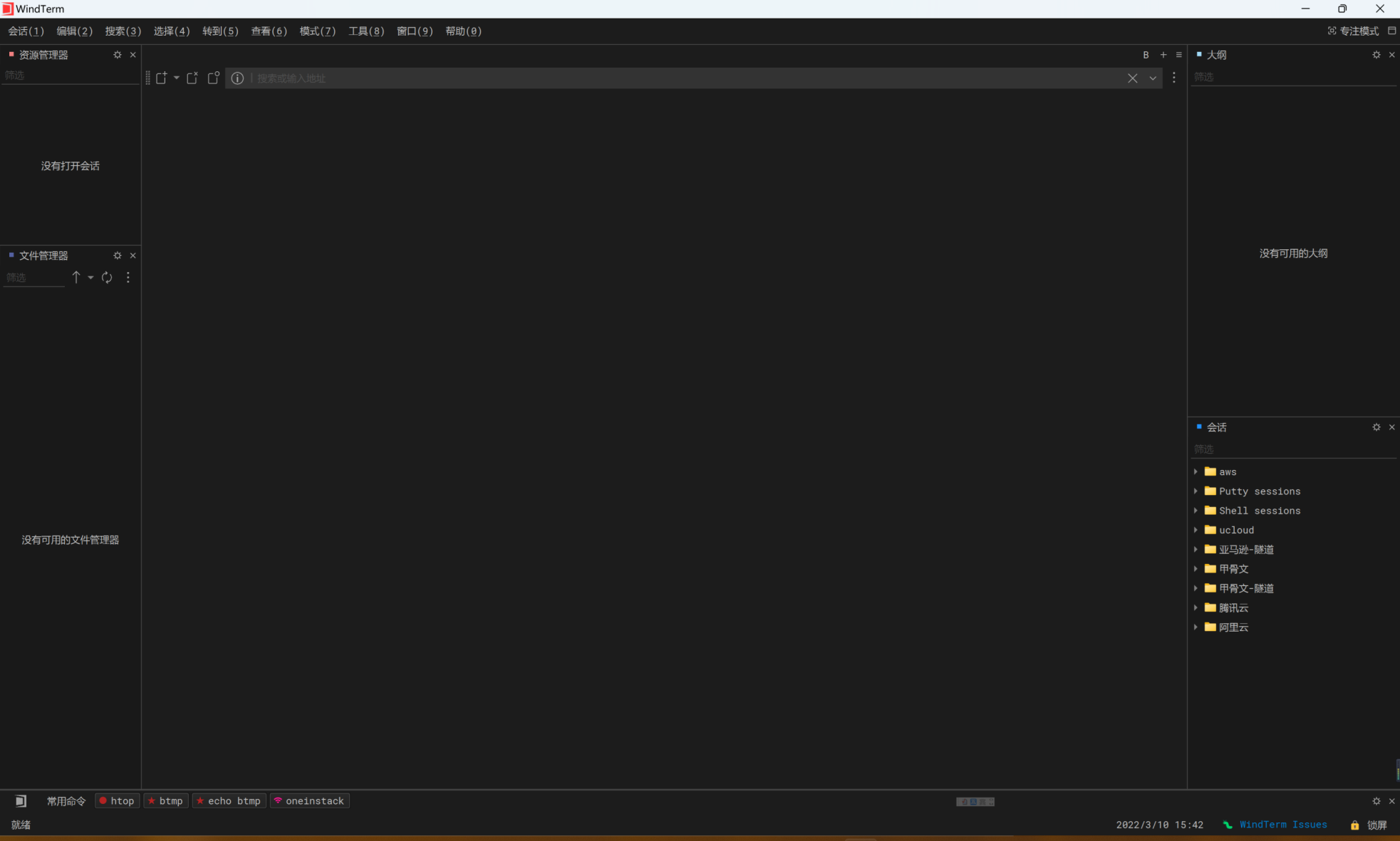Run the htop quick command button
Screen dimensions: 1400x841
pos(117,801)
